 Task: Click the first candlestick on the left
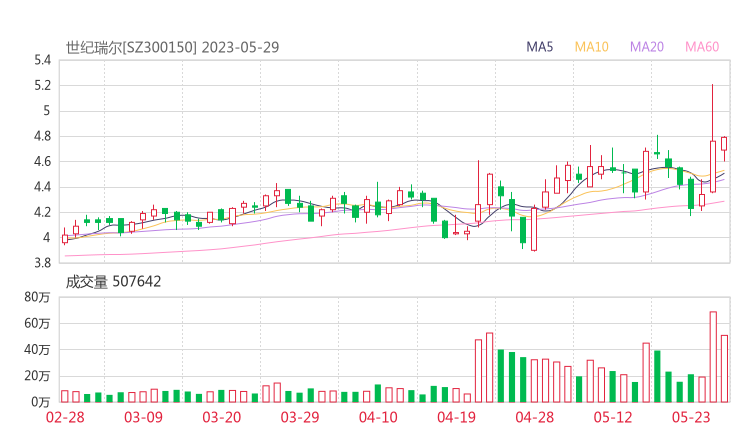click(x=65, y=238)
